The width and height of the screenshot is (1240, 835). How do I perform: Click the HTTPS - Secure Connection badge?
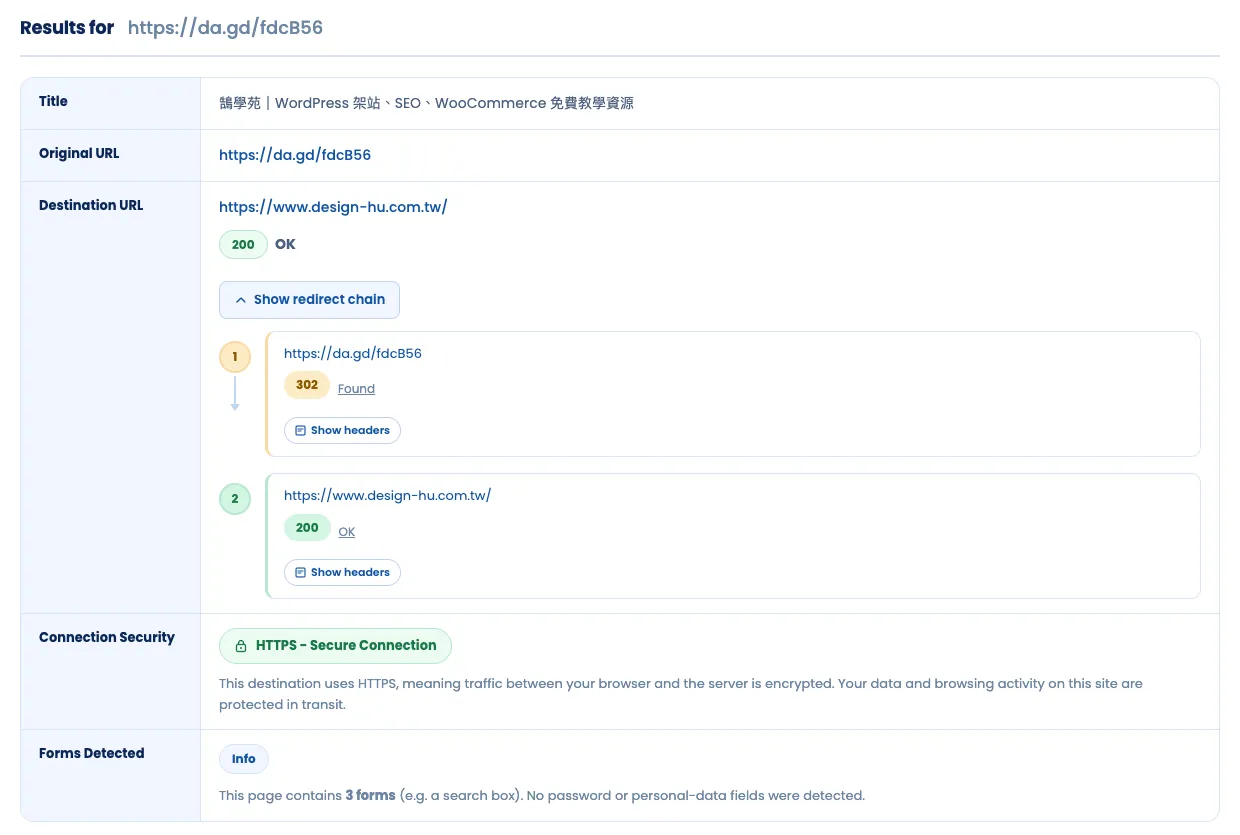[335, 646]
